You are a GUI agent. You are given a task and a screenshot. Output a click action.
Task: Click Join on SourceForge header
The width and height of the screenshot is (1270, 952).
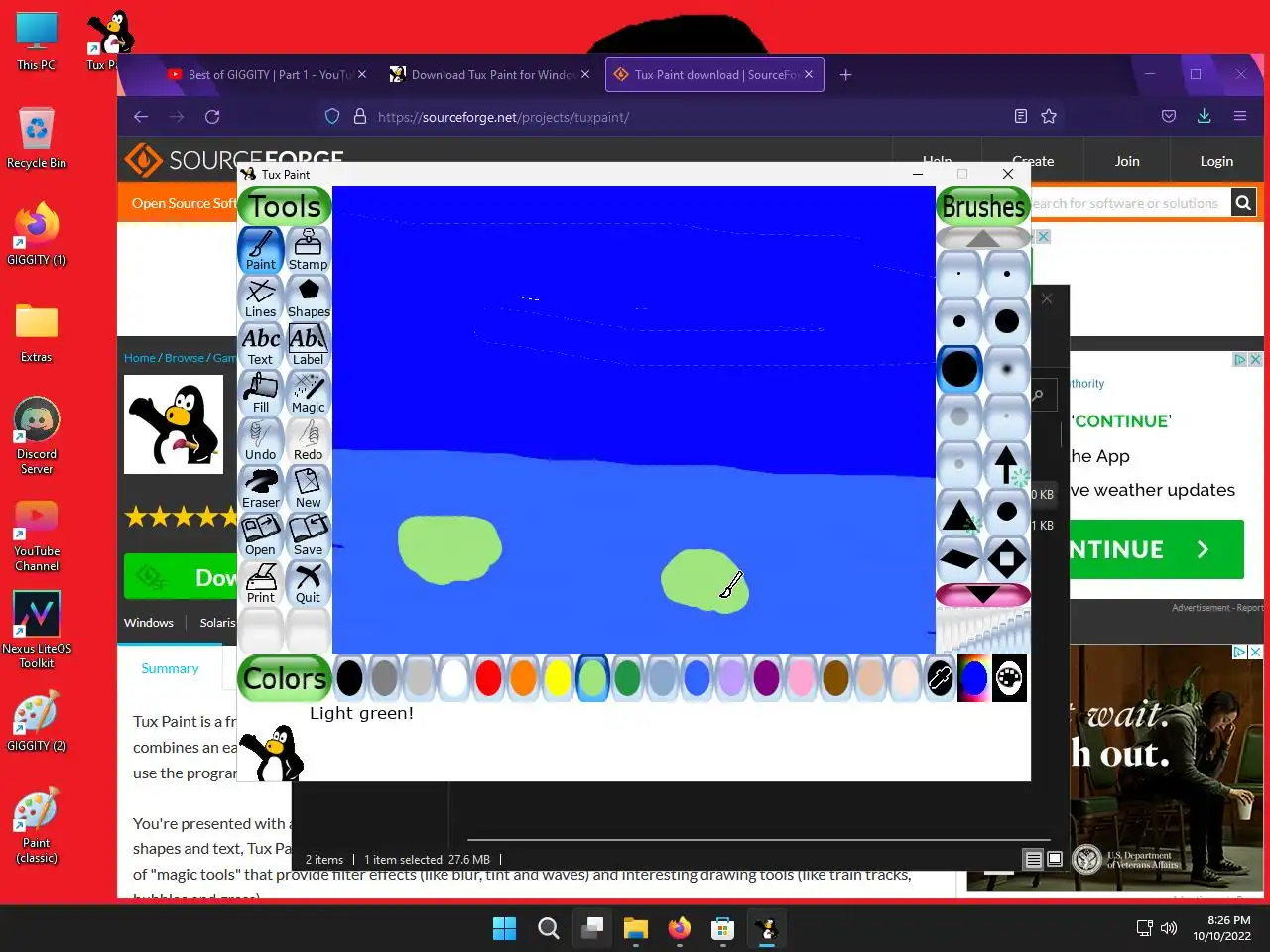coord(1127,161)
